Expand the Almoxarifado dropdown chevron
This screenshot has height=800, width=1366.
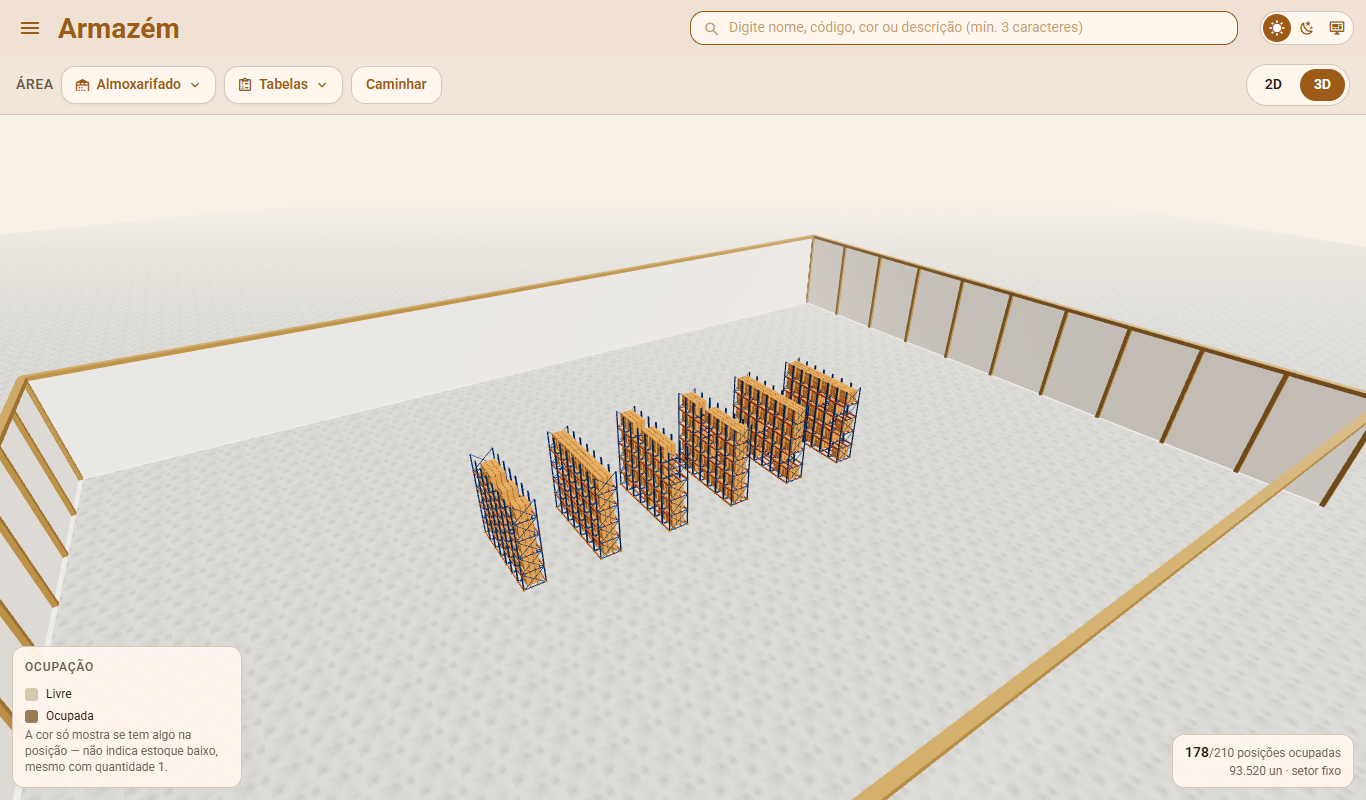click(x=195, y=85)
